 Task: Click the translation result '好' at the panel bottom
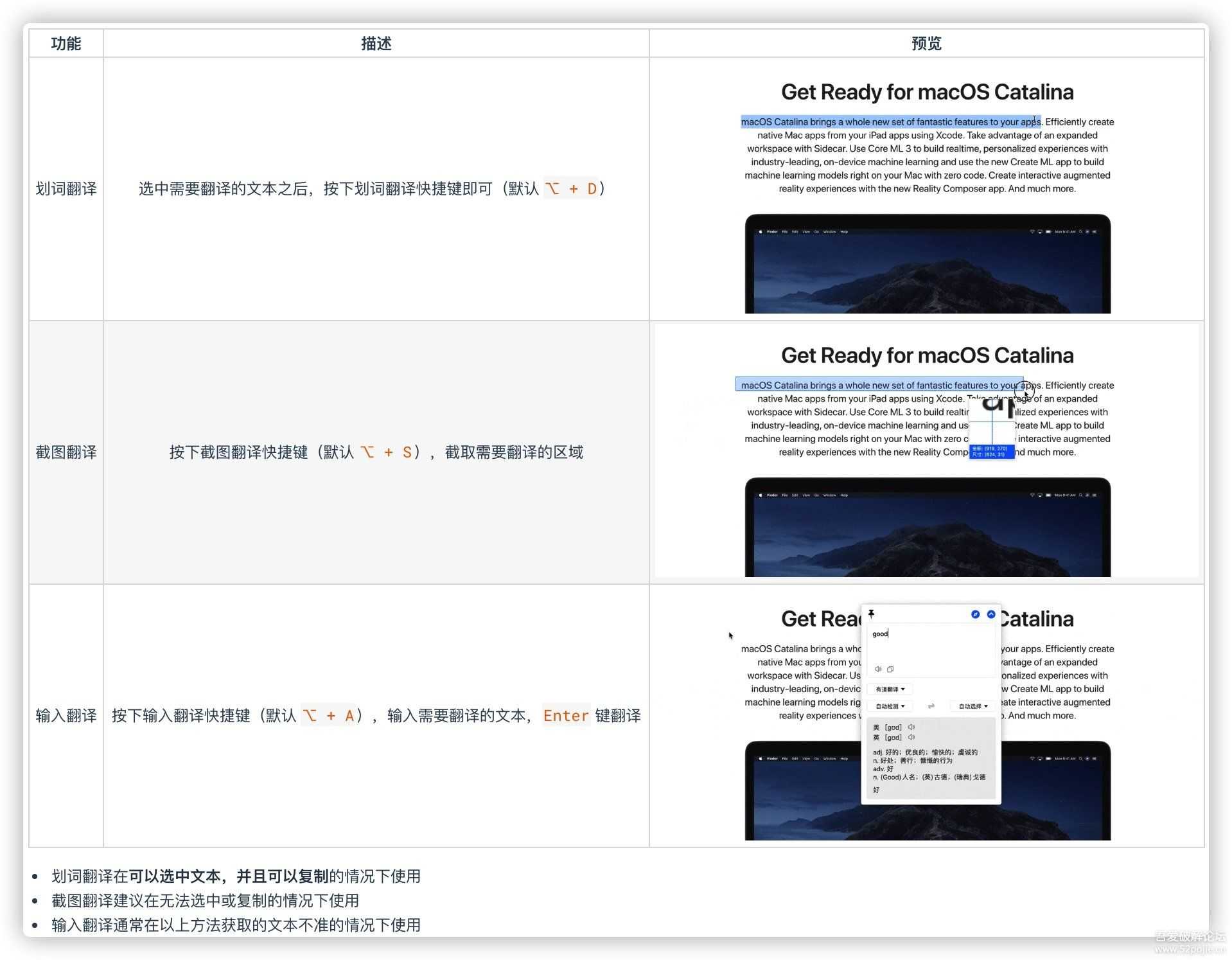point(876,790)
